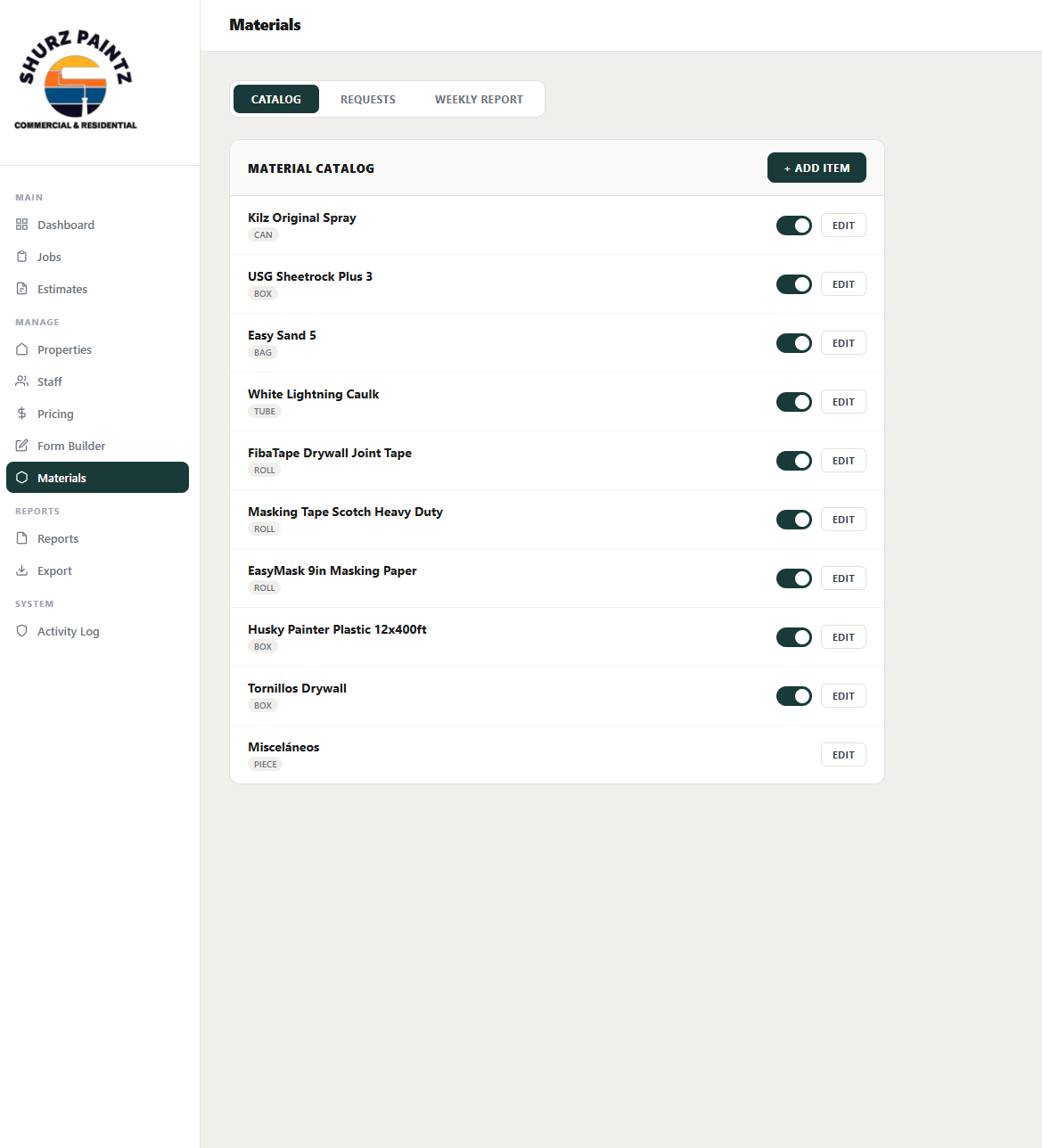The width and height of the screenshot is (1042, 1148).
Task: Toggle Husky Painter Plastic switch
Action: (794, 637)
